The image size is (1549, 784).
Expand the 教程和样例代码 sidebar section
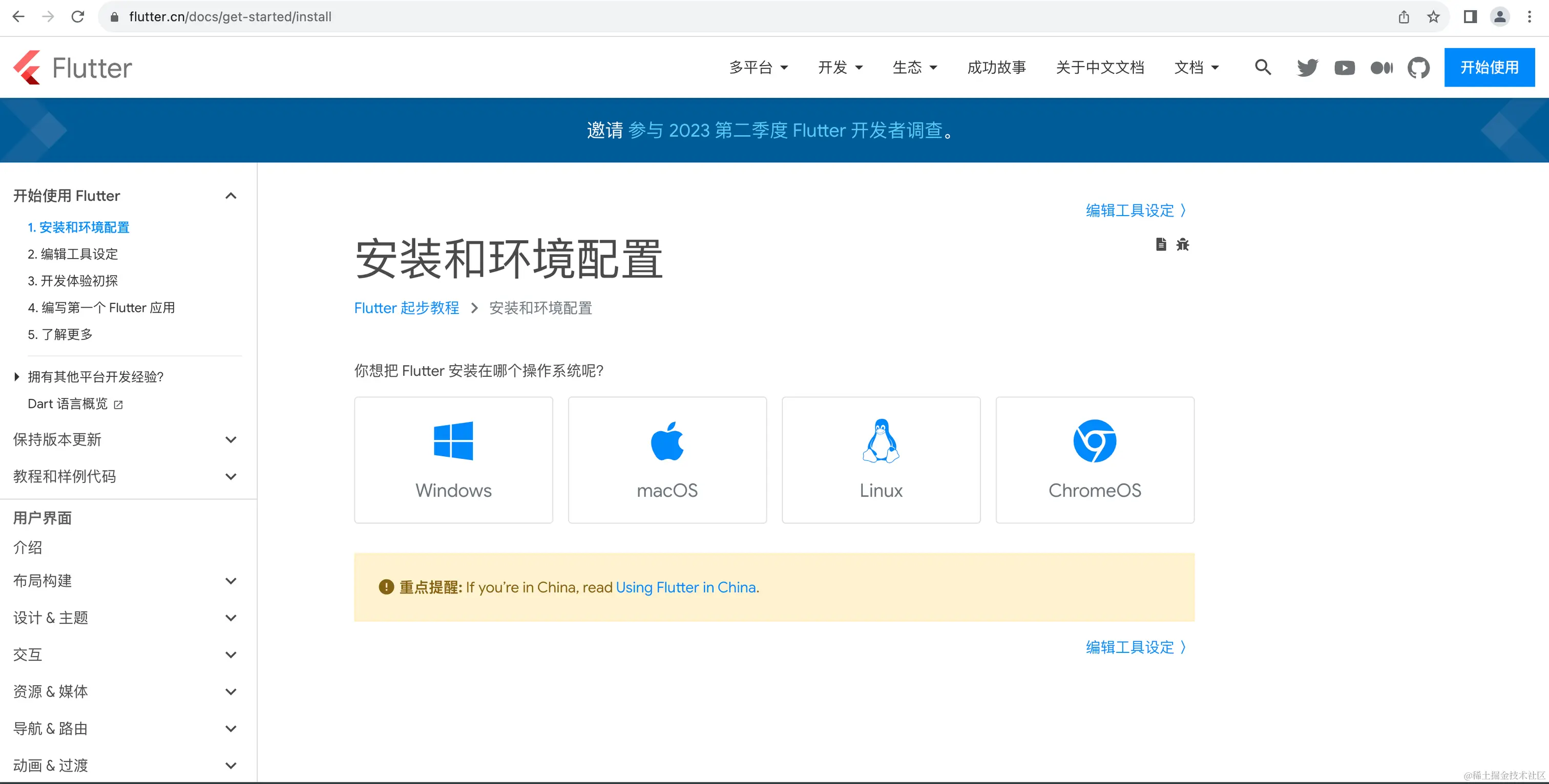tap(231, 477)
